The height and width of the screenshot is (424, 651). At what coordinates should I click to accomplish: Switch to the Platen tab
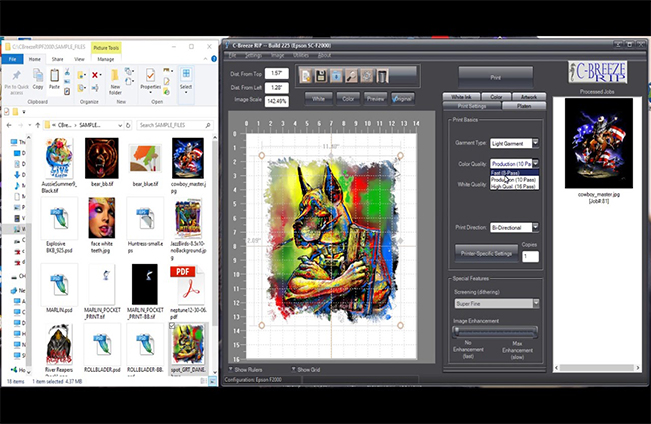524,106
